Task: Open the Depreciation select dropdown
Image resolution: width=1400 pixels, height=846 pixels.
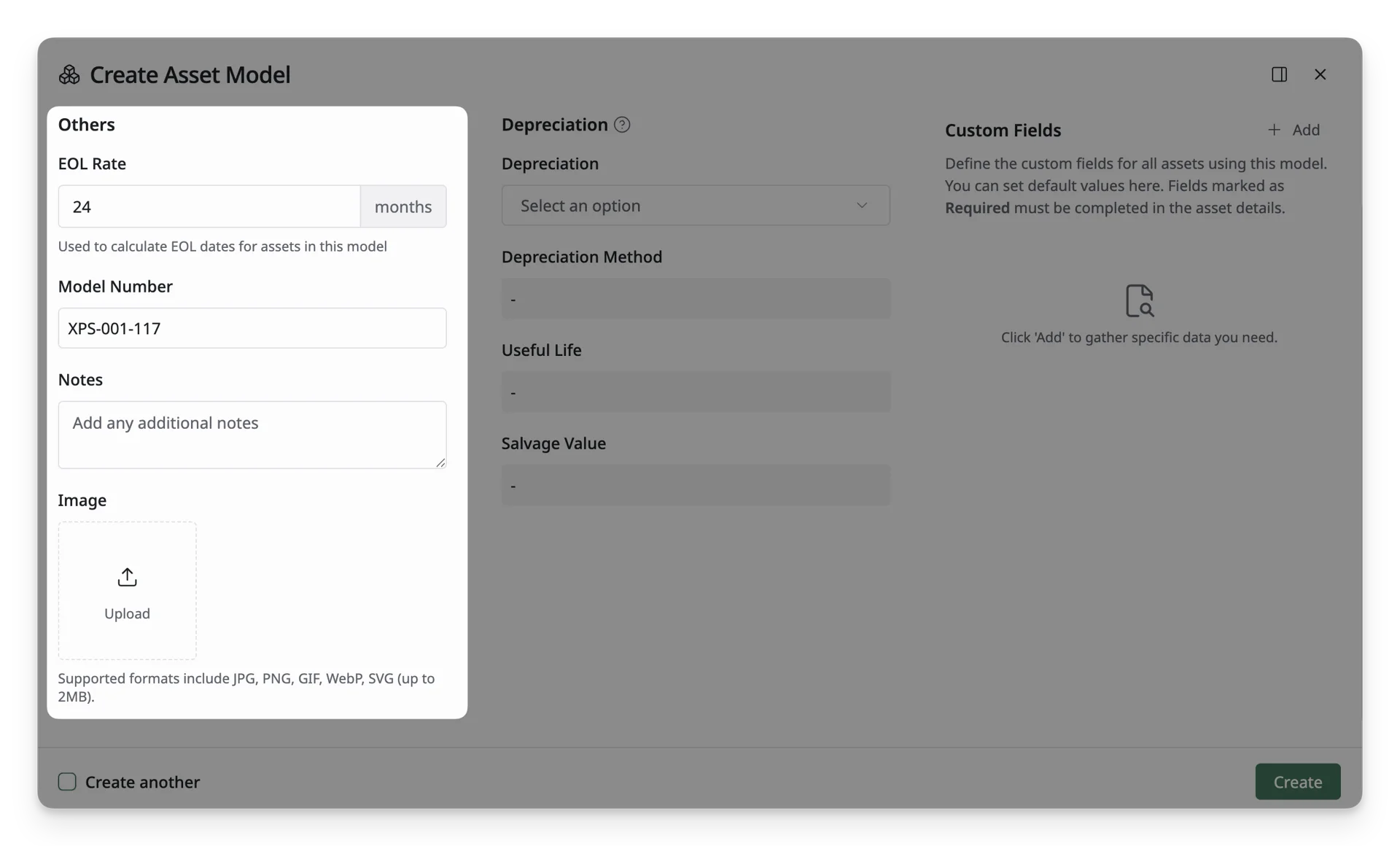Action: 696,205
